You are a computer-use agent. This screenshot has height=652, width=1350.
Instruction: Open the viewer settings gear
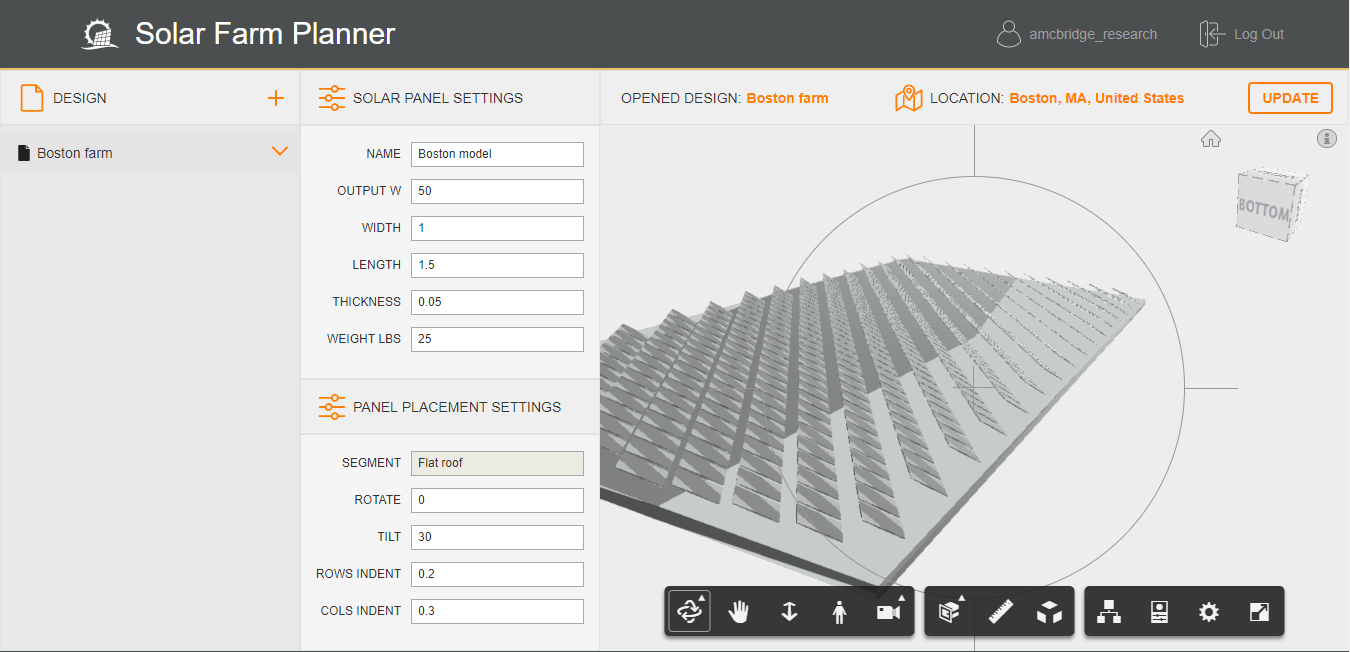[x=1209, y=611]
